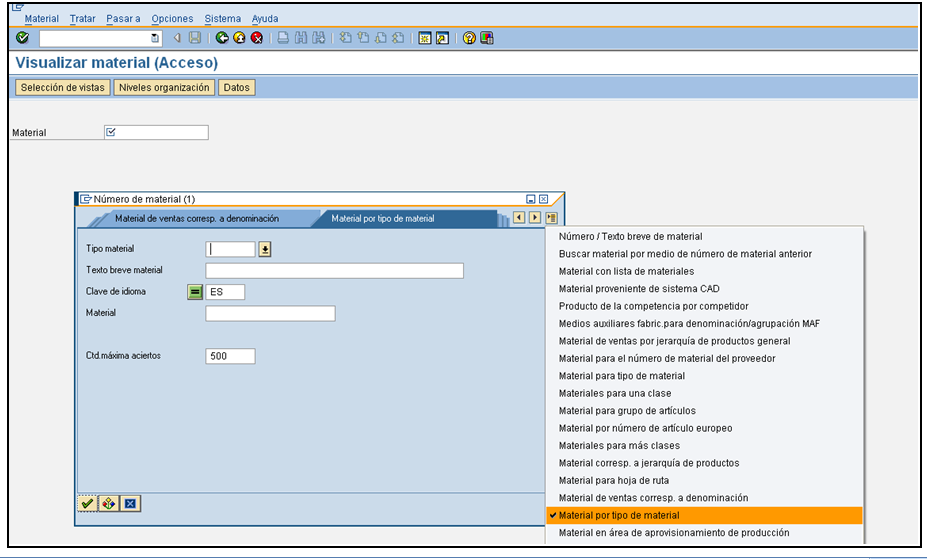This screenshot has height=559, width=927.
Task: Click the multiple selection icon at dialog bottom
Action: point(108,503)
